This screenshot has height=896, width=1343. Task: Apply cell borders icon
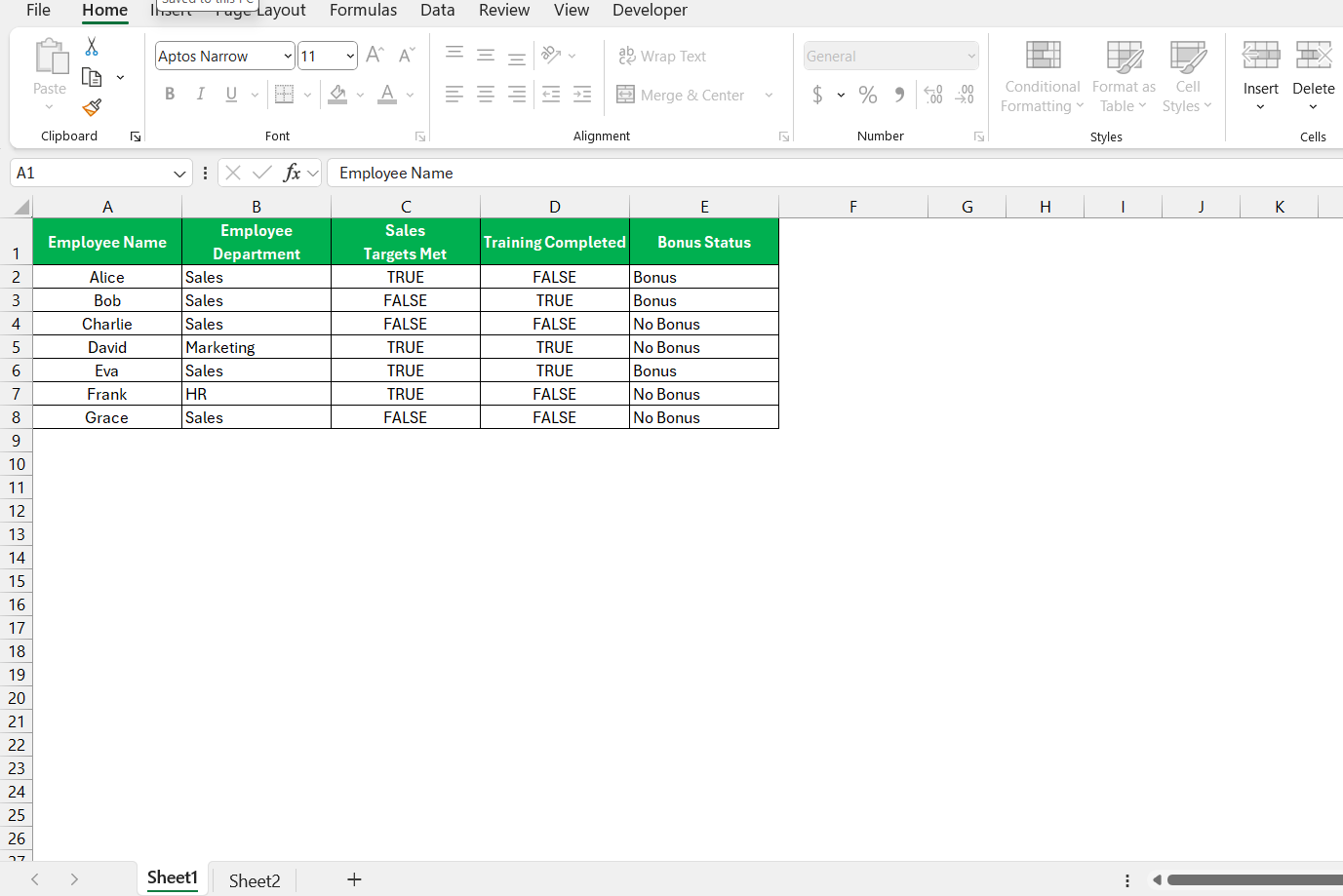click(x=284, y=95)
